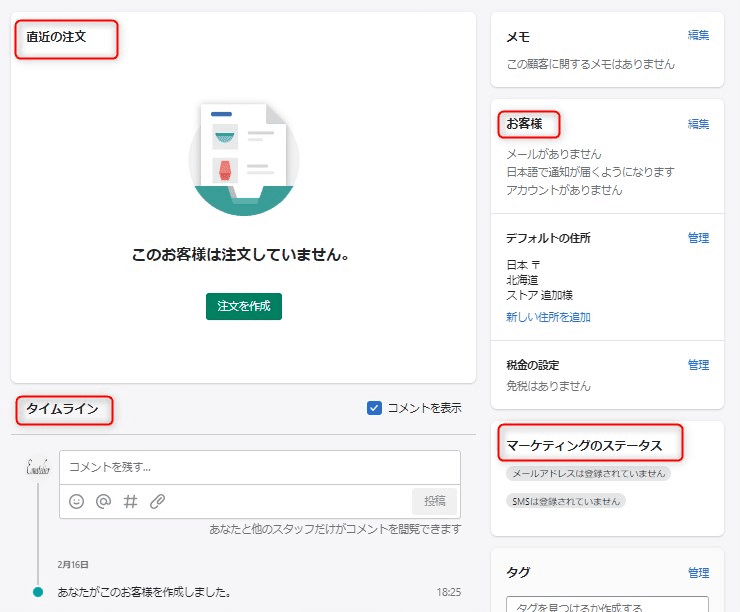This screenshot has width=740, height=612.
Task: Click the 注文を作成 button
Action: 244,306
